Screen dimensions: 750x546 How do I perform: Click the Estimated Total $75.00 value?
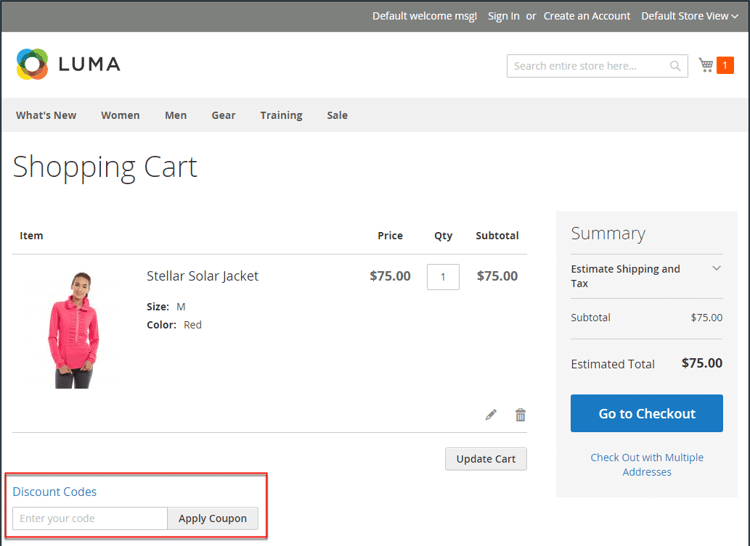(x=702, y=363)
